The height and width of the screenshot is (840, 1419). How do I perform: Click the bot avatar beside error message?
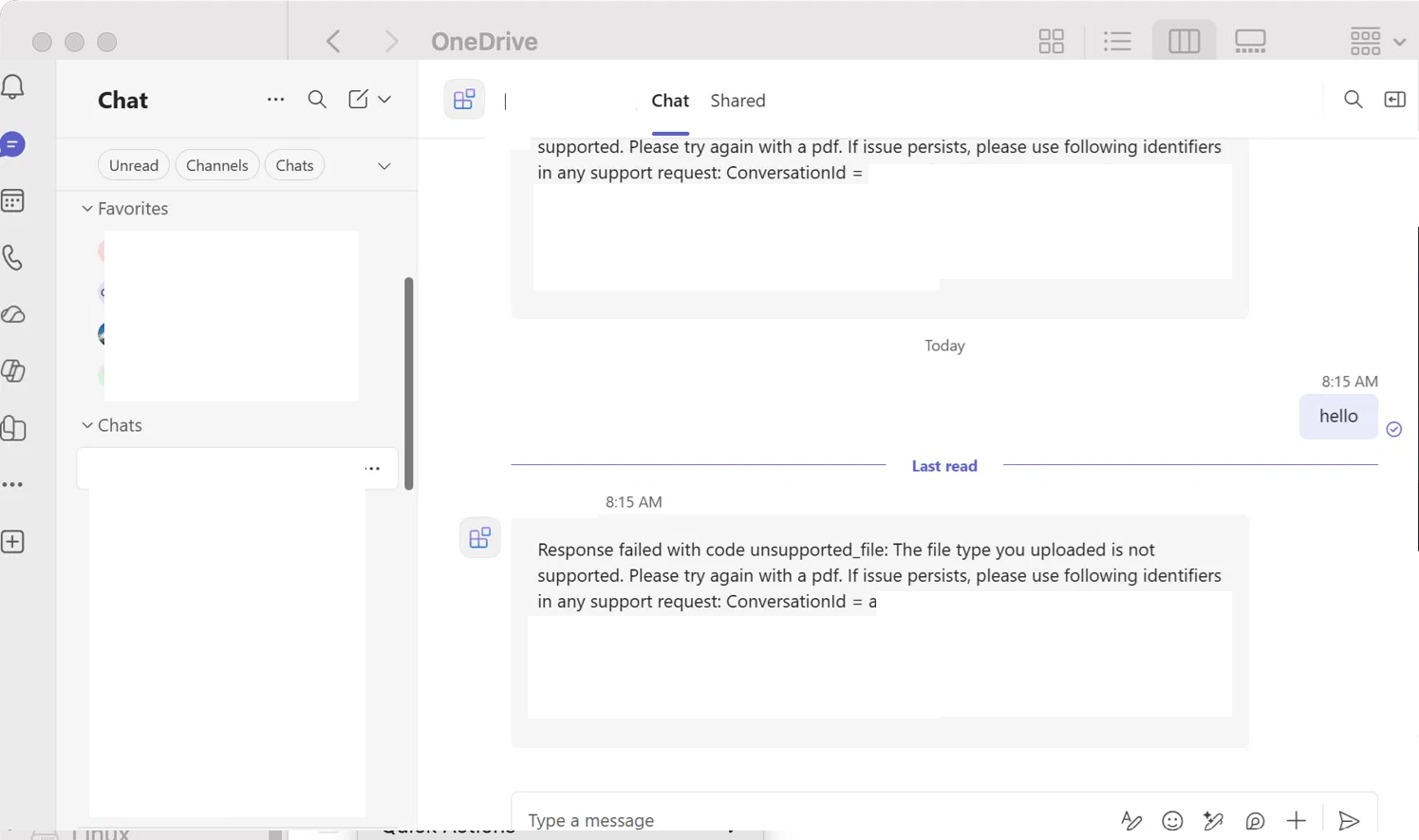(x=480, y=538)
